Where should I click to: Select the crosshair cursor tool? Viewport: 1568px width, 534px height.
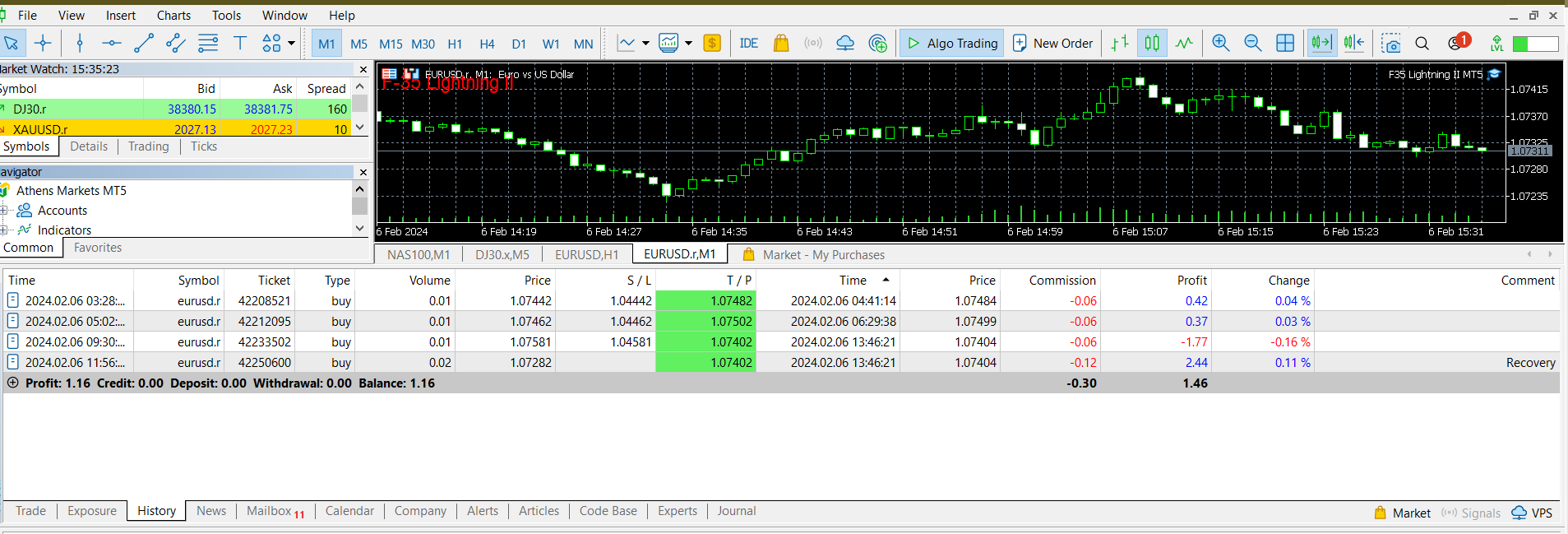click(x=43, y=44)
